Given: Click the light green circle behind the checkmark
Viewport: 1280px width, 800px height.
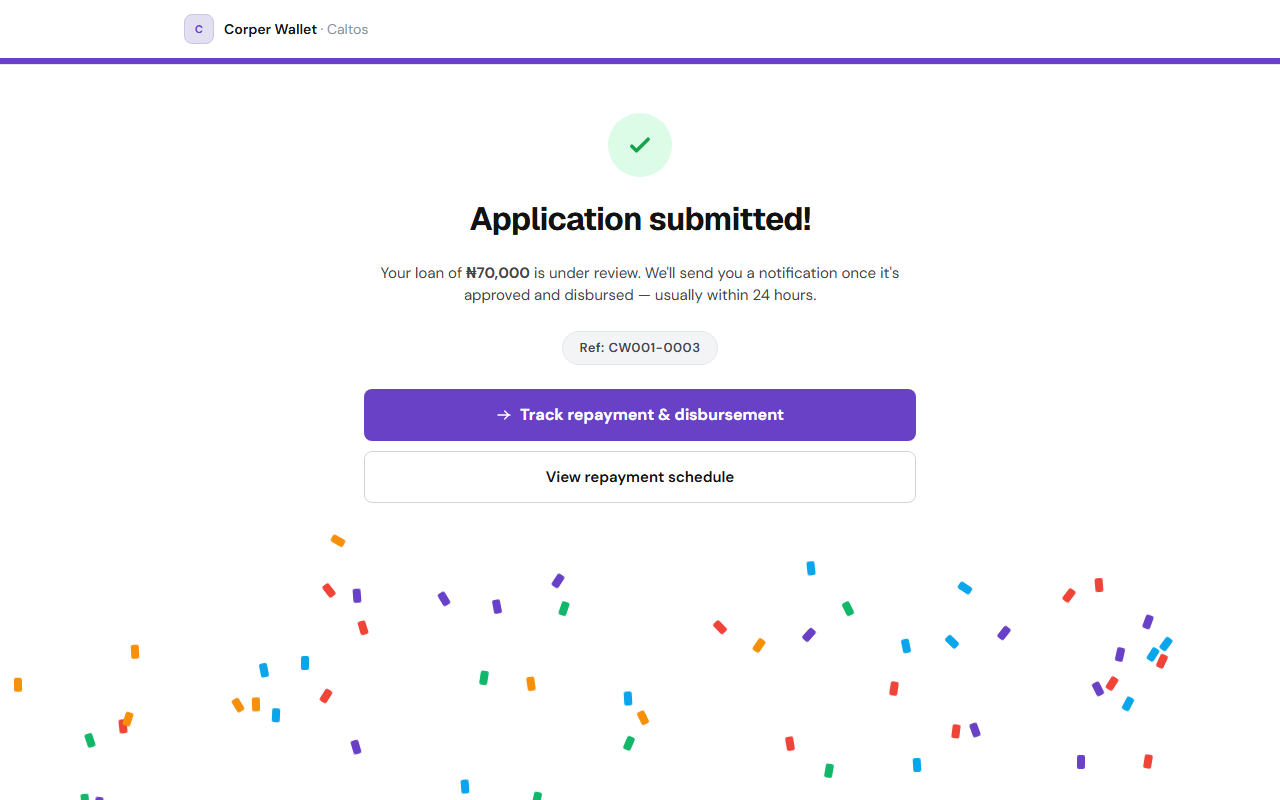Looking at the screenshot, I should pyautogui.click(x=640, y=145).
